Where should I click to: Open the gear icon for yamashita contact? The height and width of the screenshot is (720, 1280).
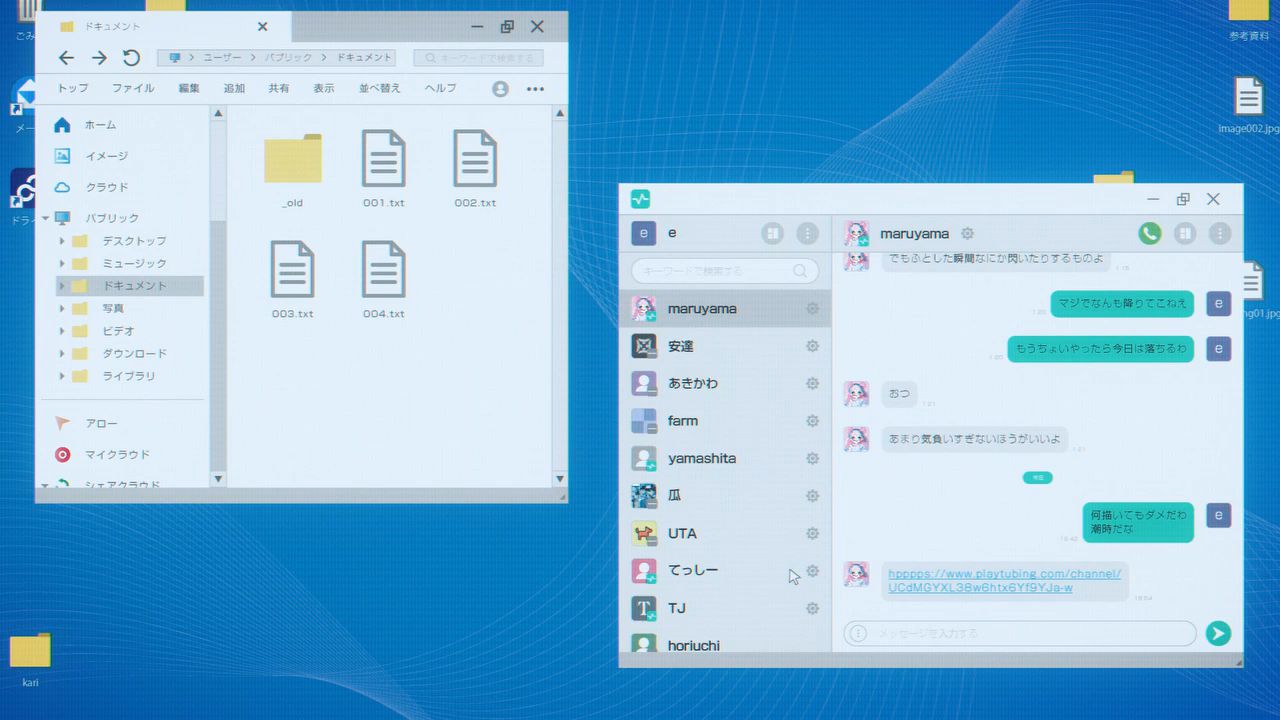click(812, 459)
